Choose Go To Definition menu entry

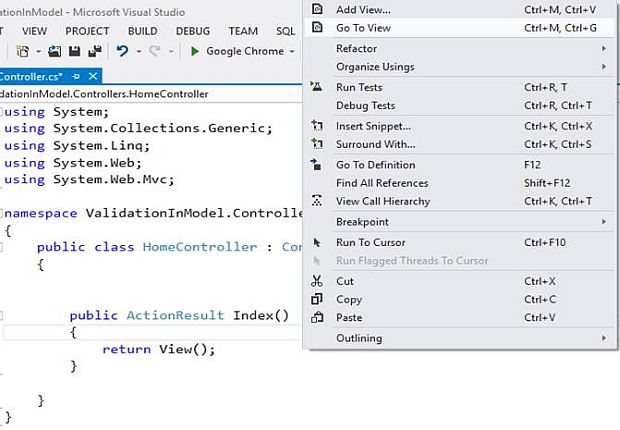(x=459, y=165)
